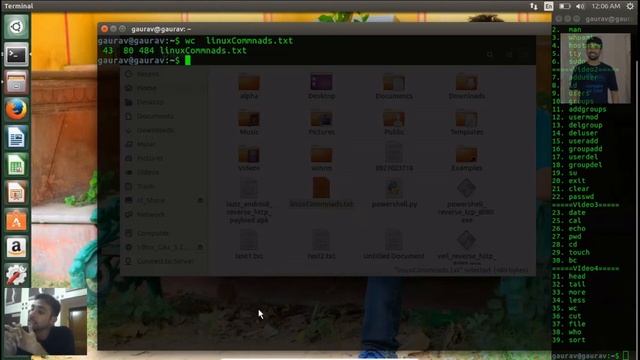Open System Settings wrench icon
The height and width of the screenshot is (360, 640).
coord(16,274)
